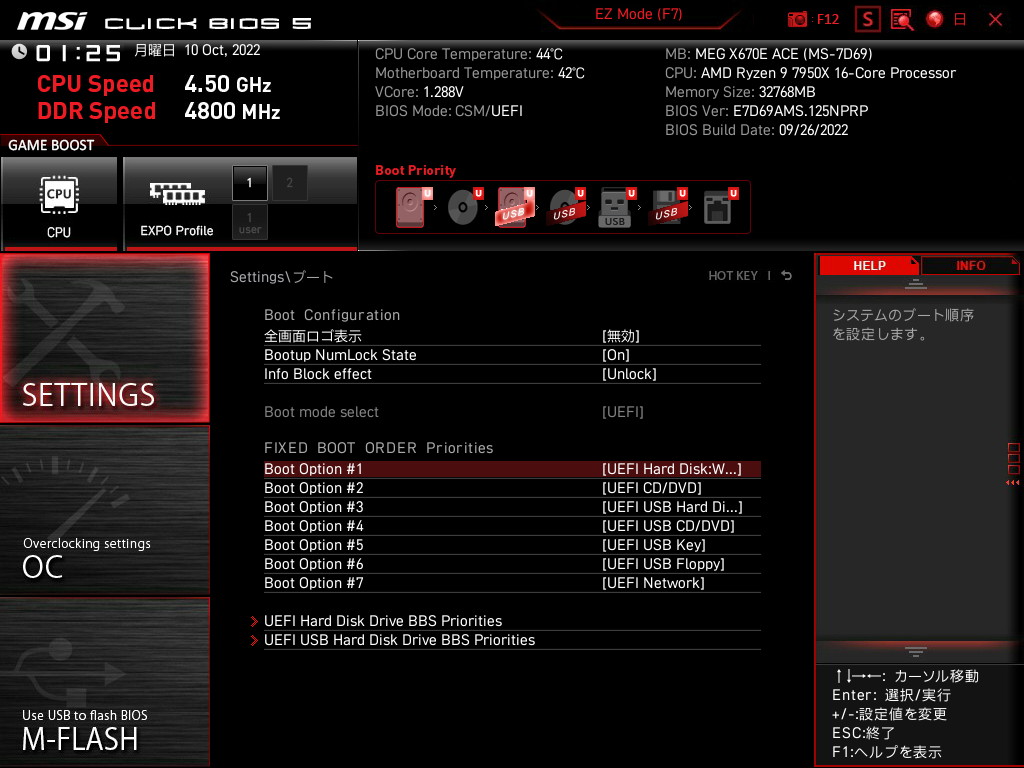This screenshot has height=768, width=1024.
Task: Click the BIOS Mode CSM/UEFI line
Action: [449, 111]
